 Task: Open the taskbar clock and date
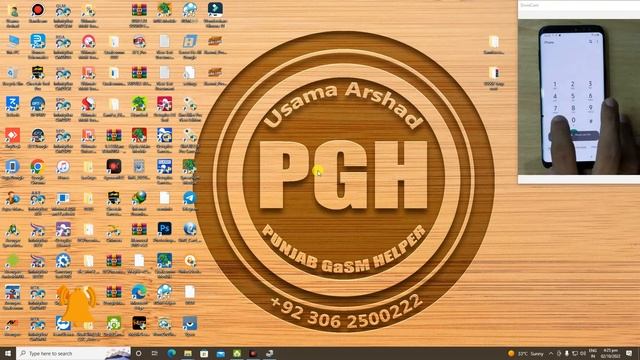tap(611, 353)
